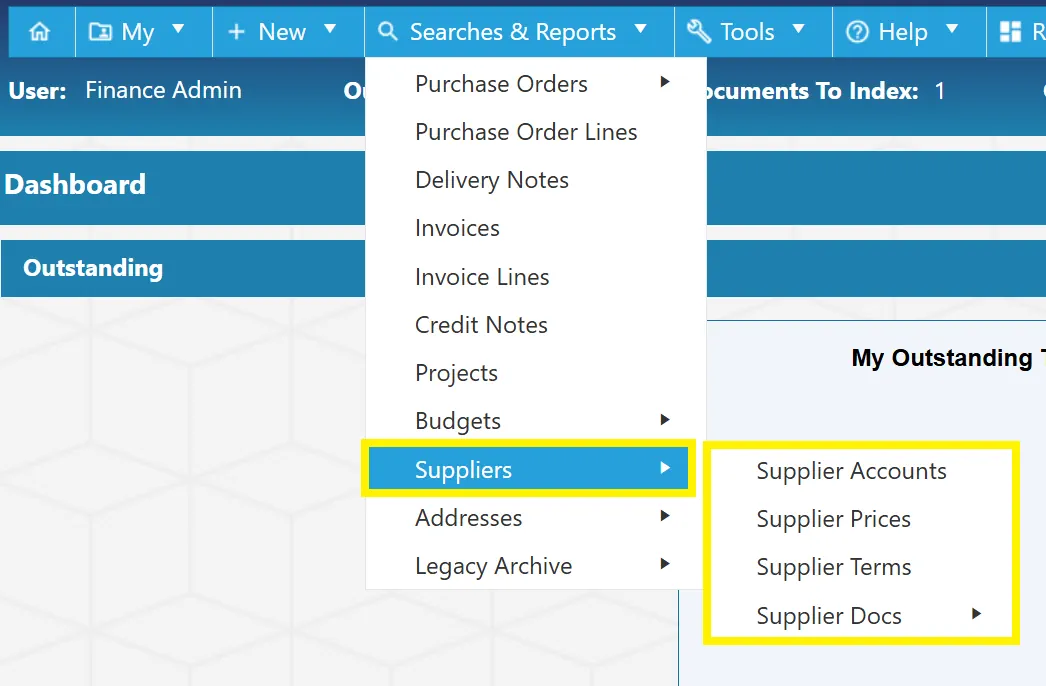The image size is (1046, 686).
Task: Toggle the Searches & Reports dropdown arrow
Action: [x=640, y=29]
